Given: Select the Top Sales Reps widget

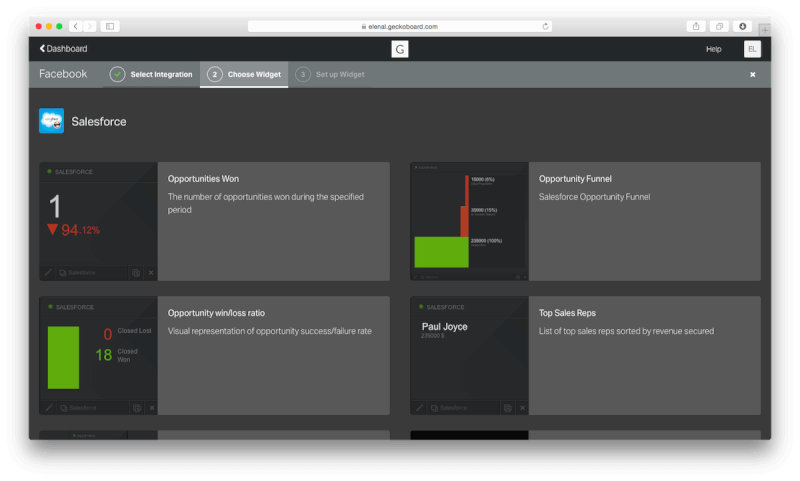Looking at the screenshot, I should [x=585, y=356].
